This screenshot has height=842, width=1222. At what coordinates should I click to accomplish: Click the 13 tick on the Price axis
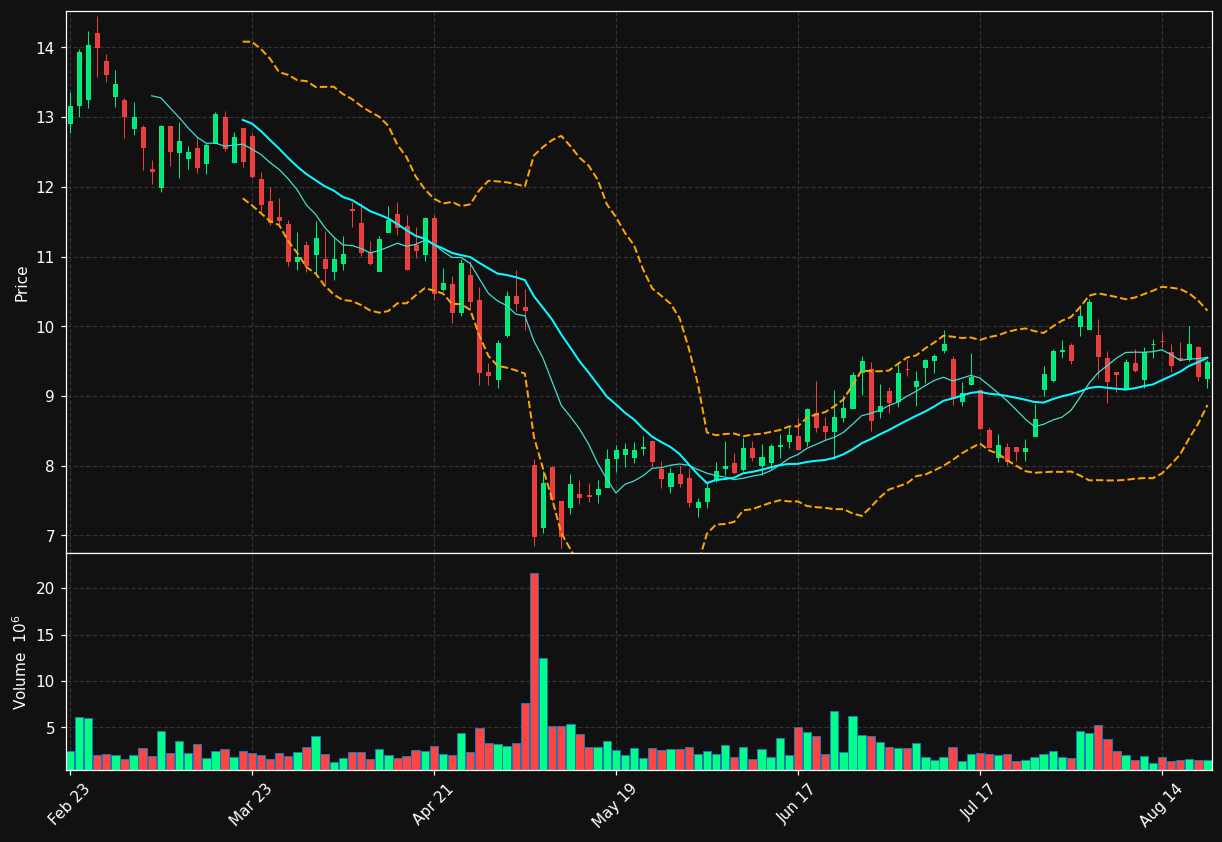point(45,117)
